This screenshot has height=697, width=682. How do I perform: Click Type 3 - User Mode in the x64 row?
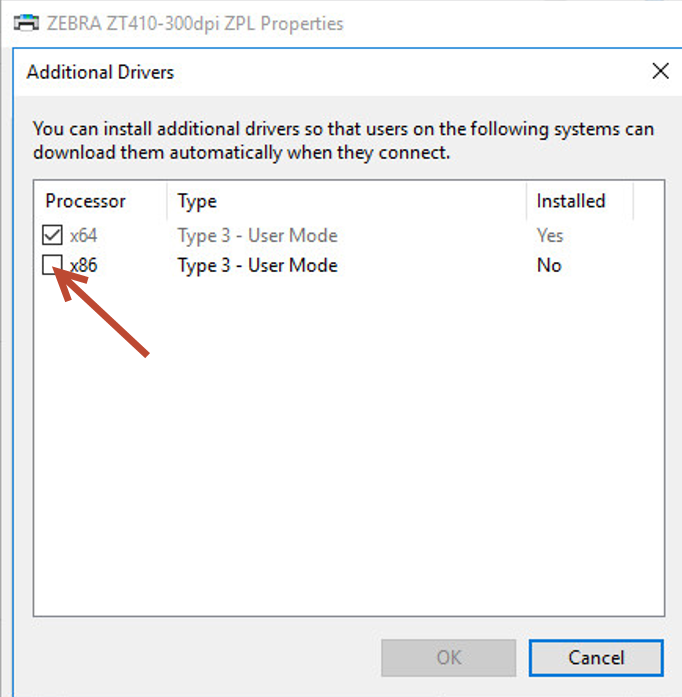point(257,236)
